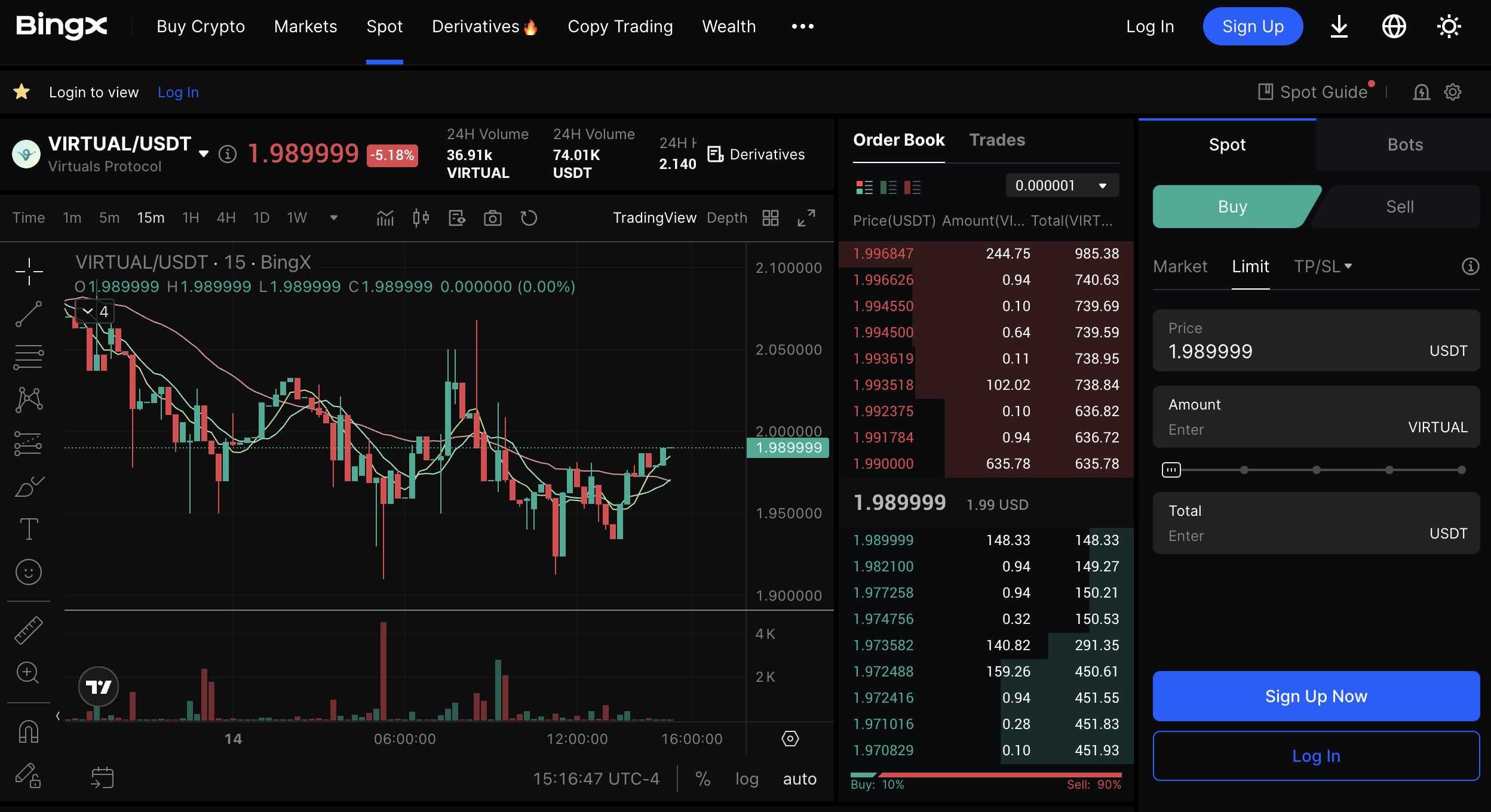Open the Derivatives navigation menu
1491x812 pixels.
(x=484, y=26)
